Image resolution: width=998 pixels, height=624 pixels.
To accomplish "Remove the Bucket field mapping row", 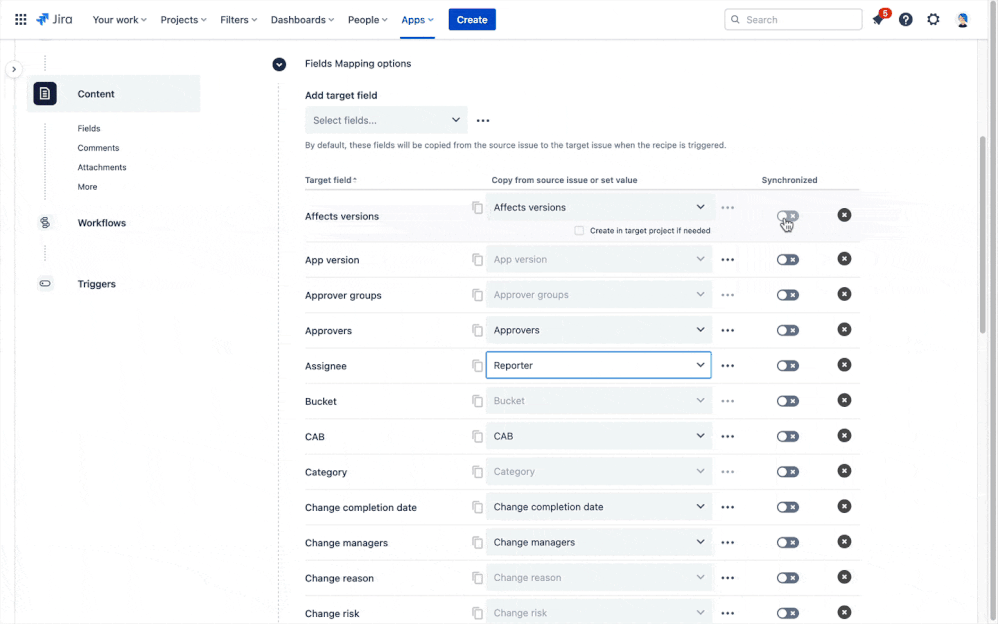I will 844,400.
